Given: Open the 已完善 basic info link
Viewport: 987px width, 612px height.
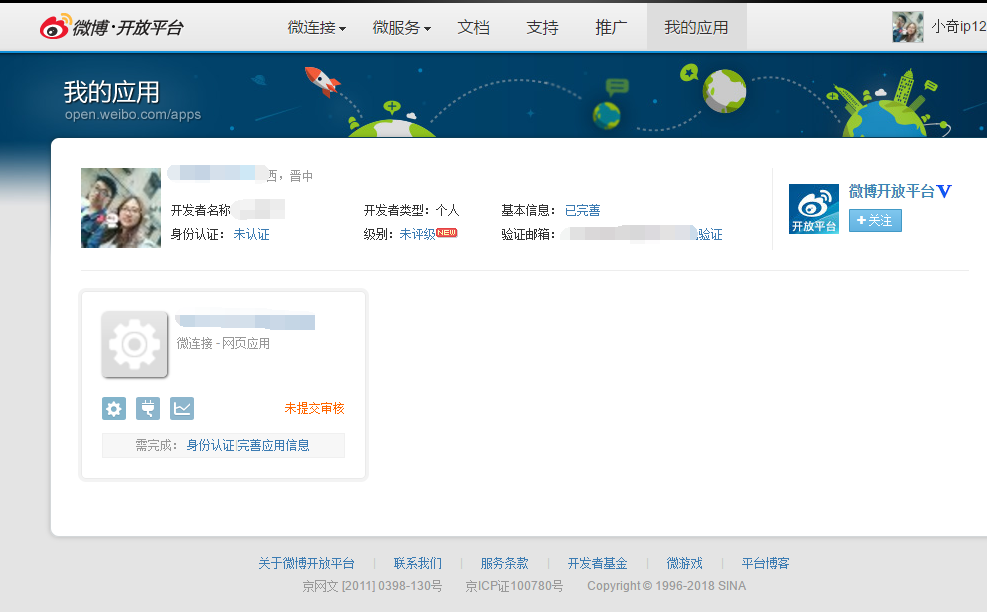Looking at the screenshot, I should 582,210.
